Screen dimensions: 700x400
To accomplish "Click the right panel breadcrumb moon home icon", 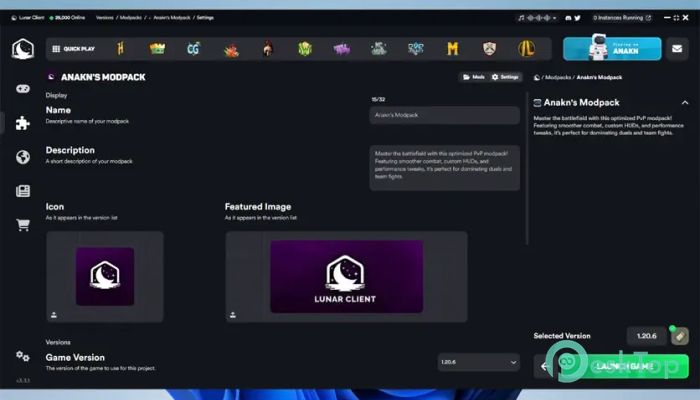I will (537, 77).
